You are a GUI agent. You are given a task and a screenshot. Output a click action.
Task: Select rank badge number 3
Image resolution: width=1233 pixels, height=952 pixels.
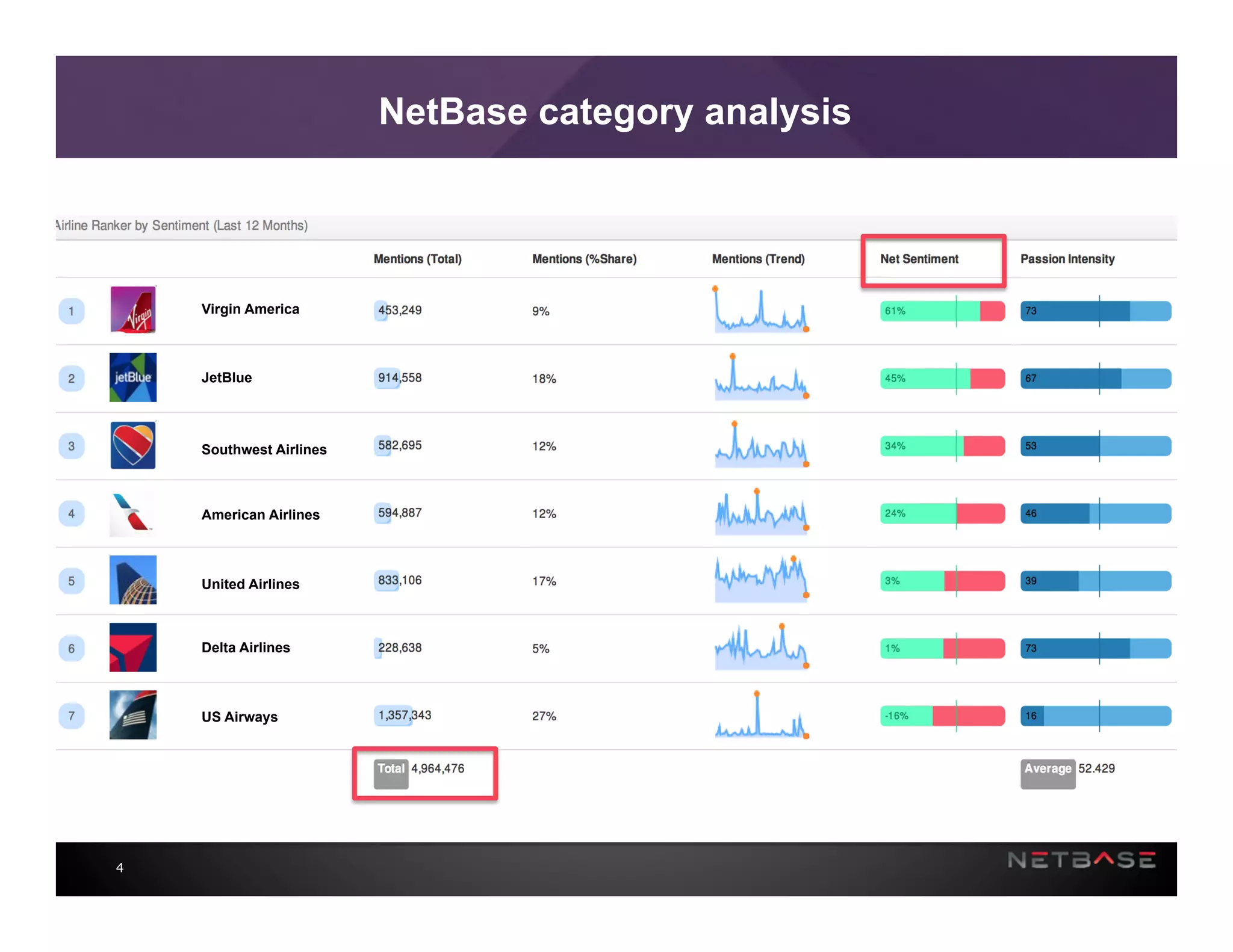[72, 446]
